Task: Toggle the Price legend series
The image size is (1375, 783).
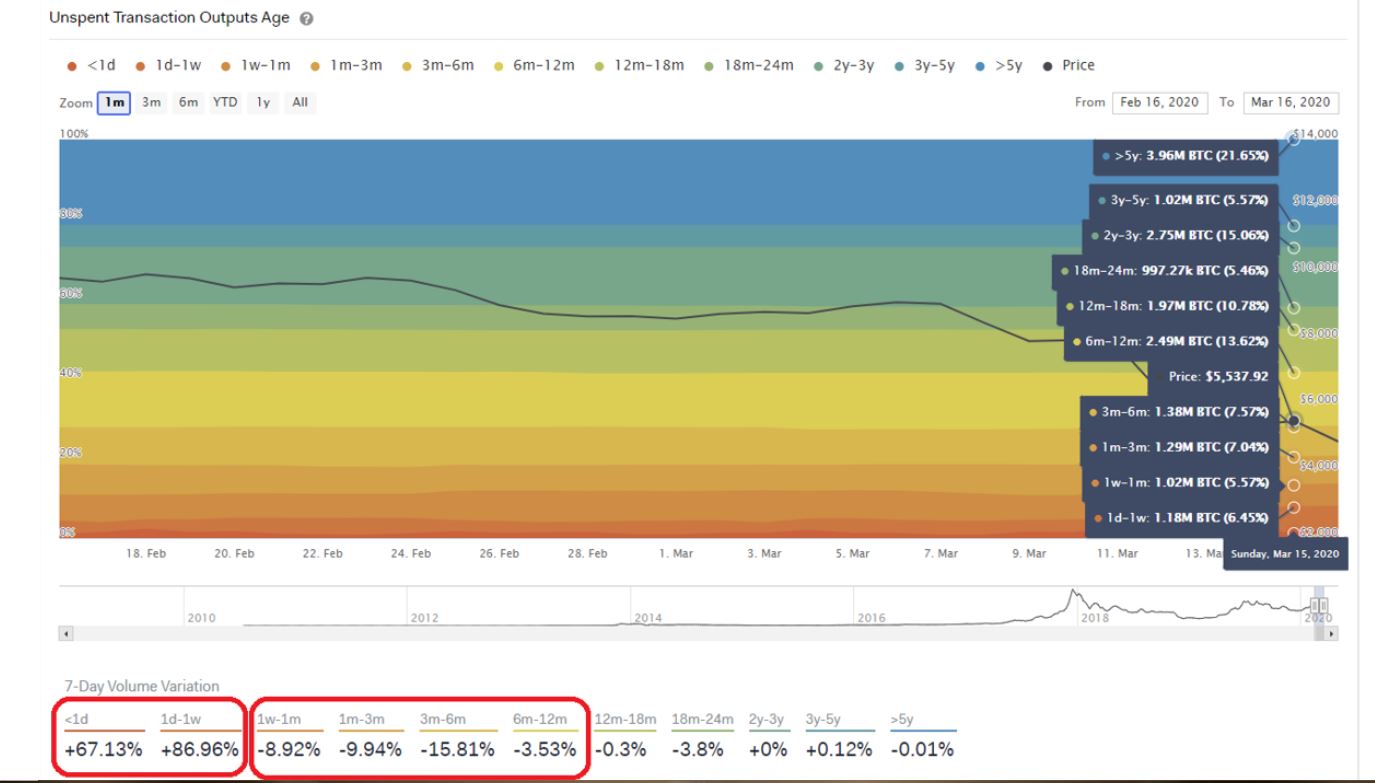Action: point(1068,65)
